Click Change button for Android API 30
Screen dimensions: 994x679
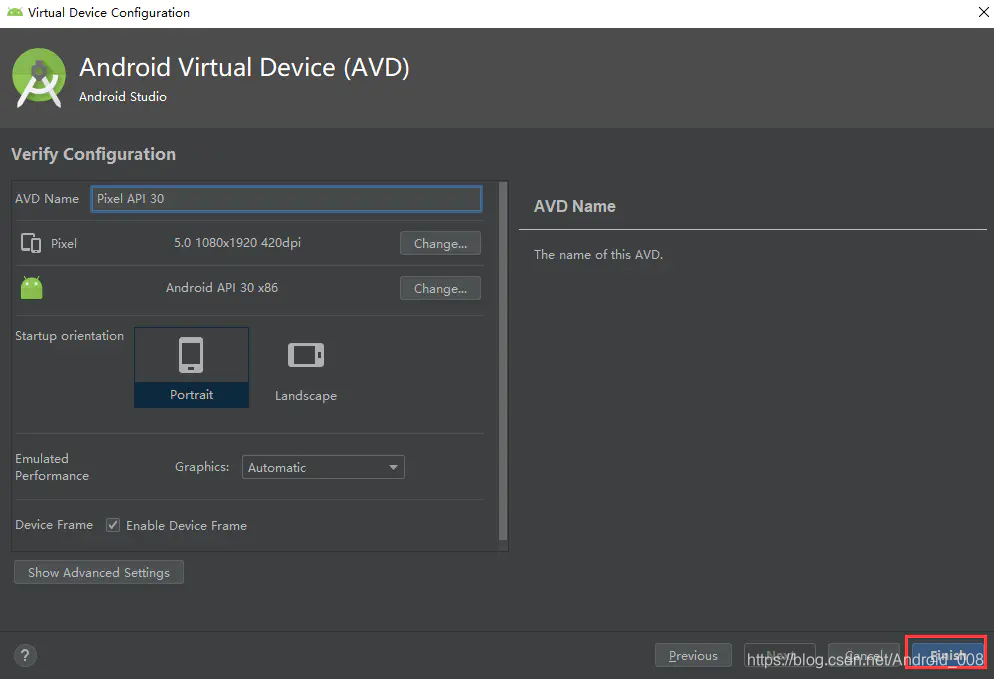tap(440, 288)
